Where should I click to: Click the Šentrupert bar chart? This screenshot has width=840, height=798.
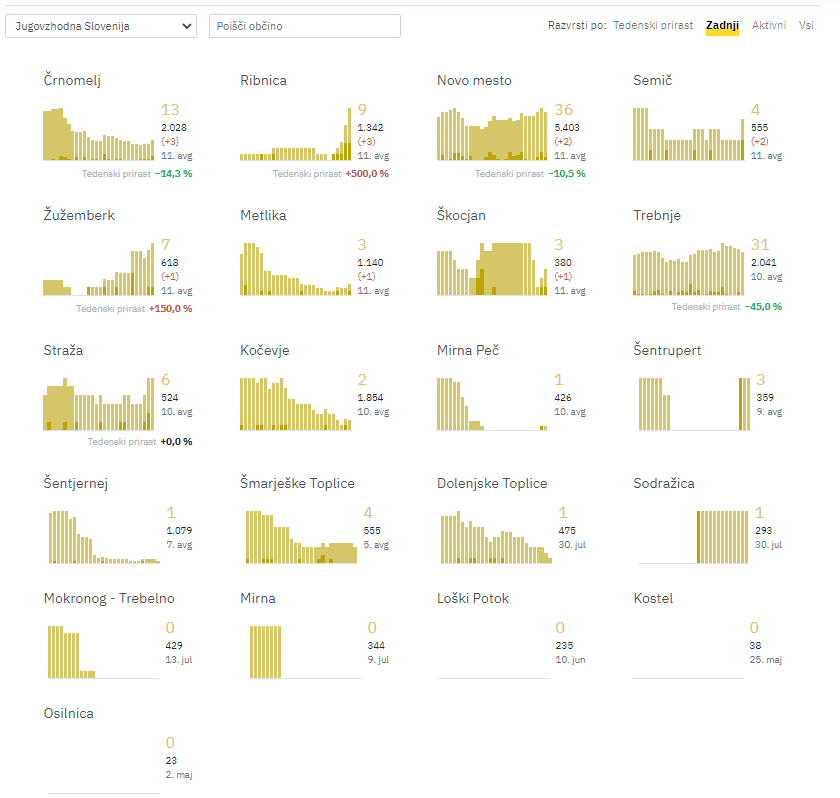[x=694, y=404]
